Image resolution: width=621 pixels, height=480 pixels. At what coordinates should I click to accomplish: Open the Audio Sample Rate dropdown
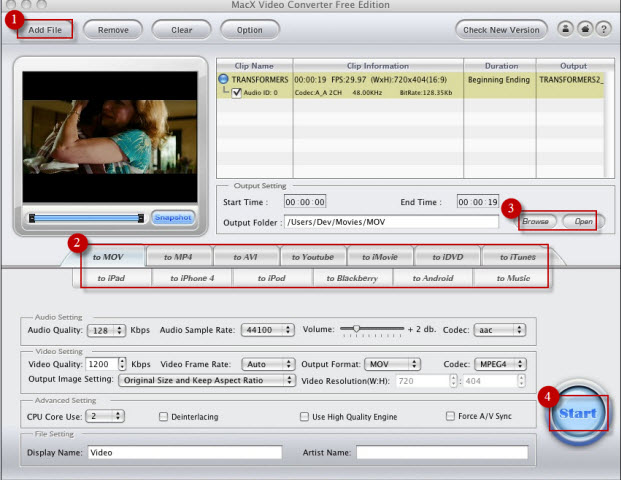(x=268, y=330)
